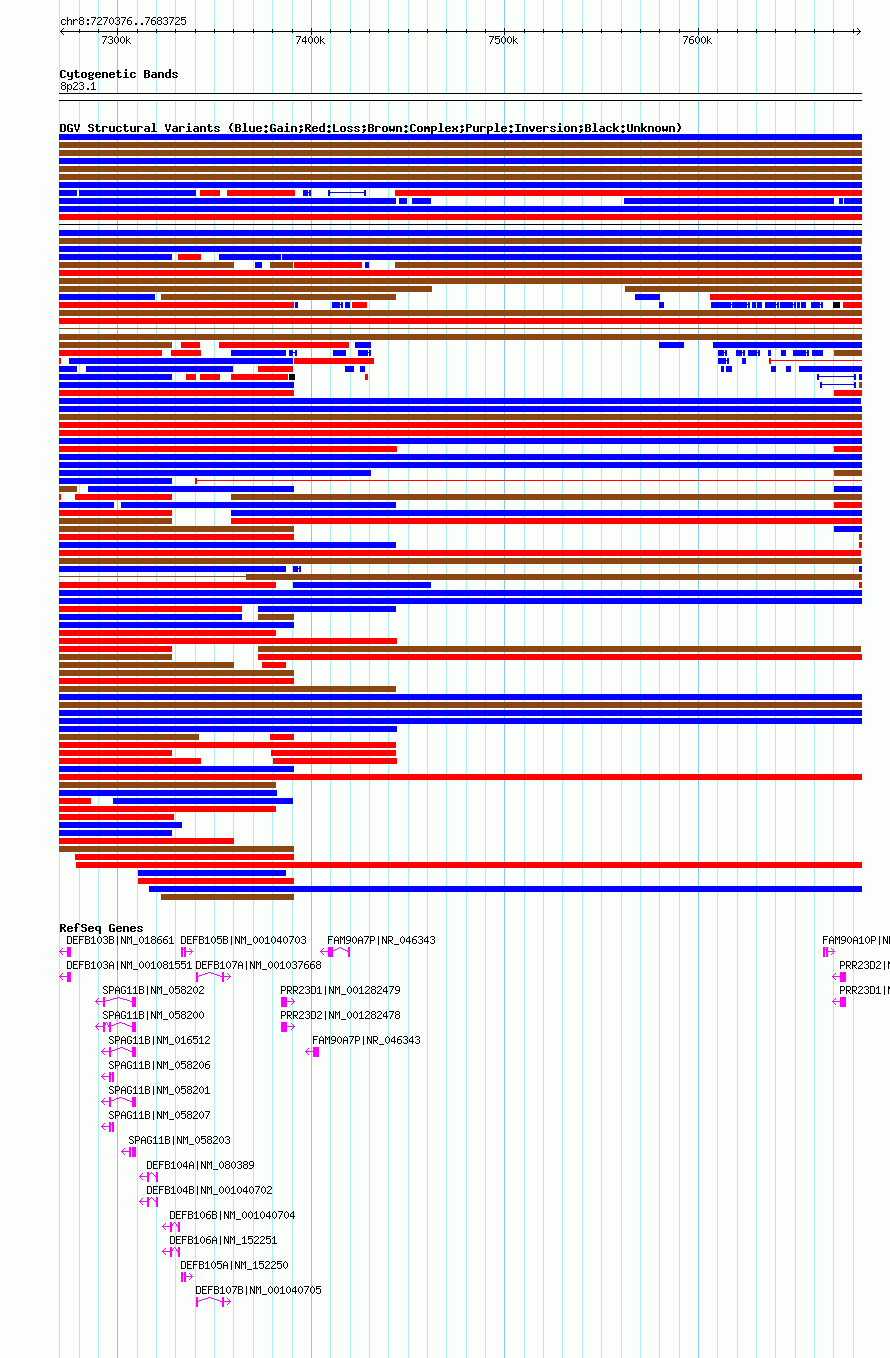The height and width of the screenshot is (1358, 890).
Task: Click magenta gene glyph below DEFB107B|NM_001040705
Action: click(213, 1302)
